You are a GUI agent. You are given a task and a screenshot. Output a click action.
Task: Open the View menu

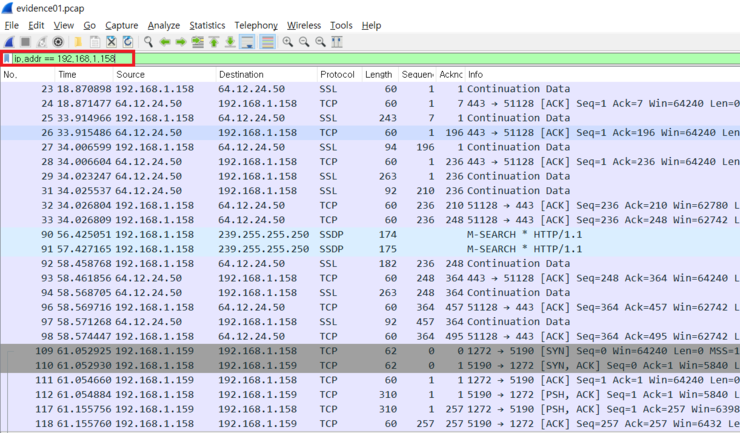click(x=64, y=25)
